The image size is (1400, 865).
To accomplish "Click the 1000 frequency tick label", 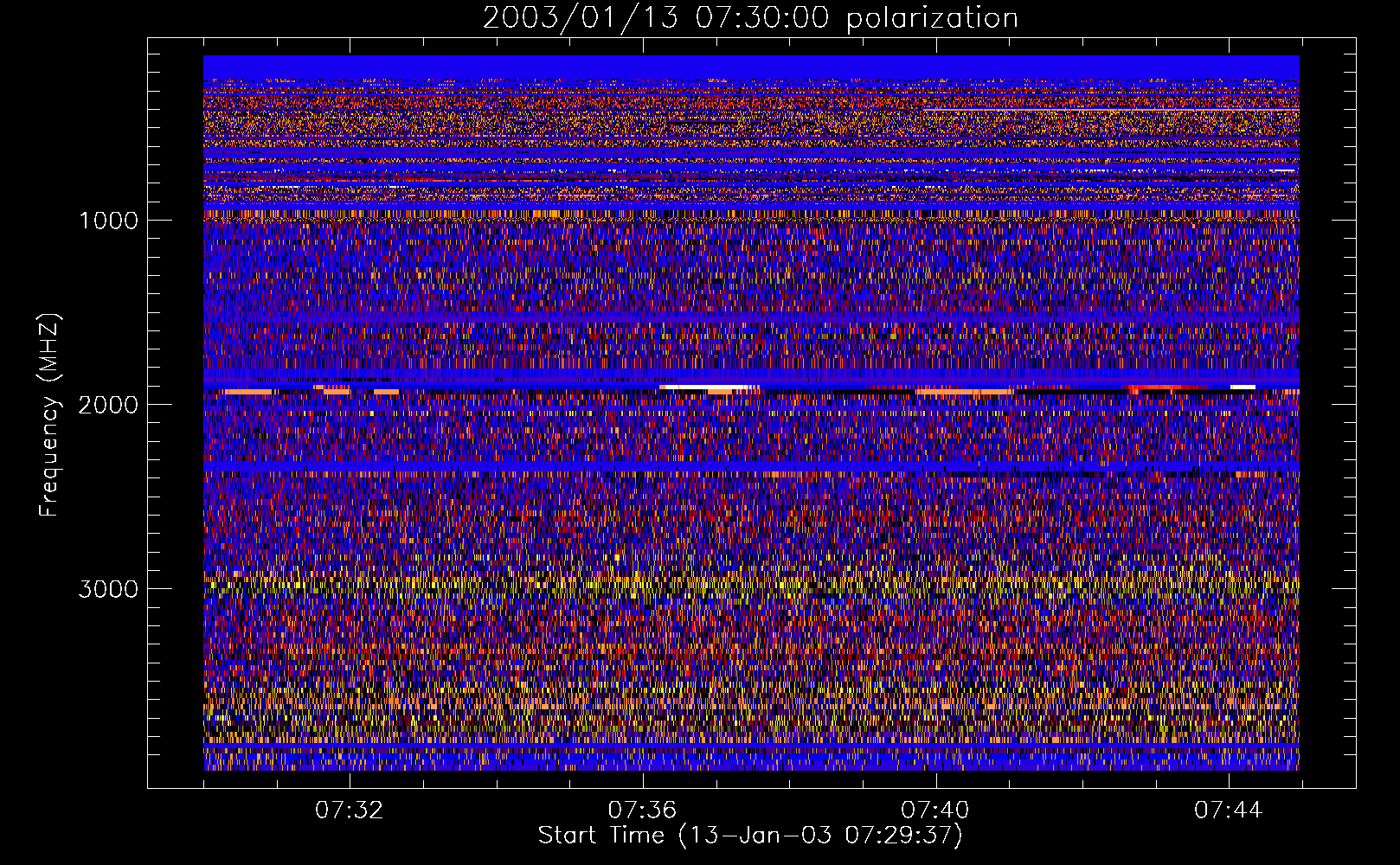I will [108, 221].
